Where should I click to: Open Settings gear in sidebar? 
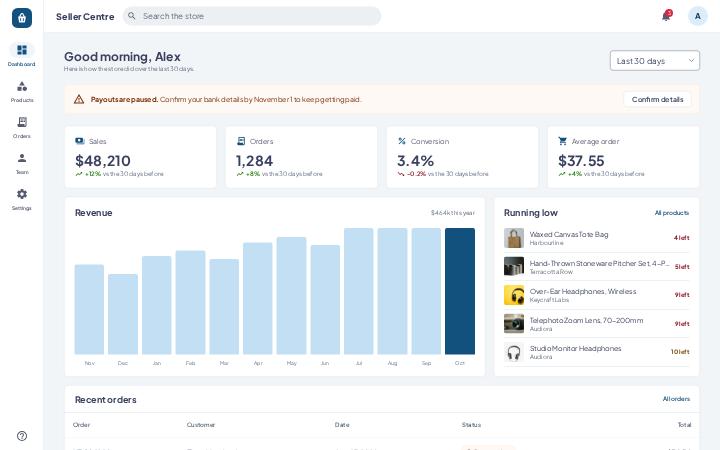[22, 199]
